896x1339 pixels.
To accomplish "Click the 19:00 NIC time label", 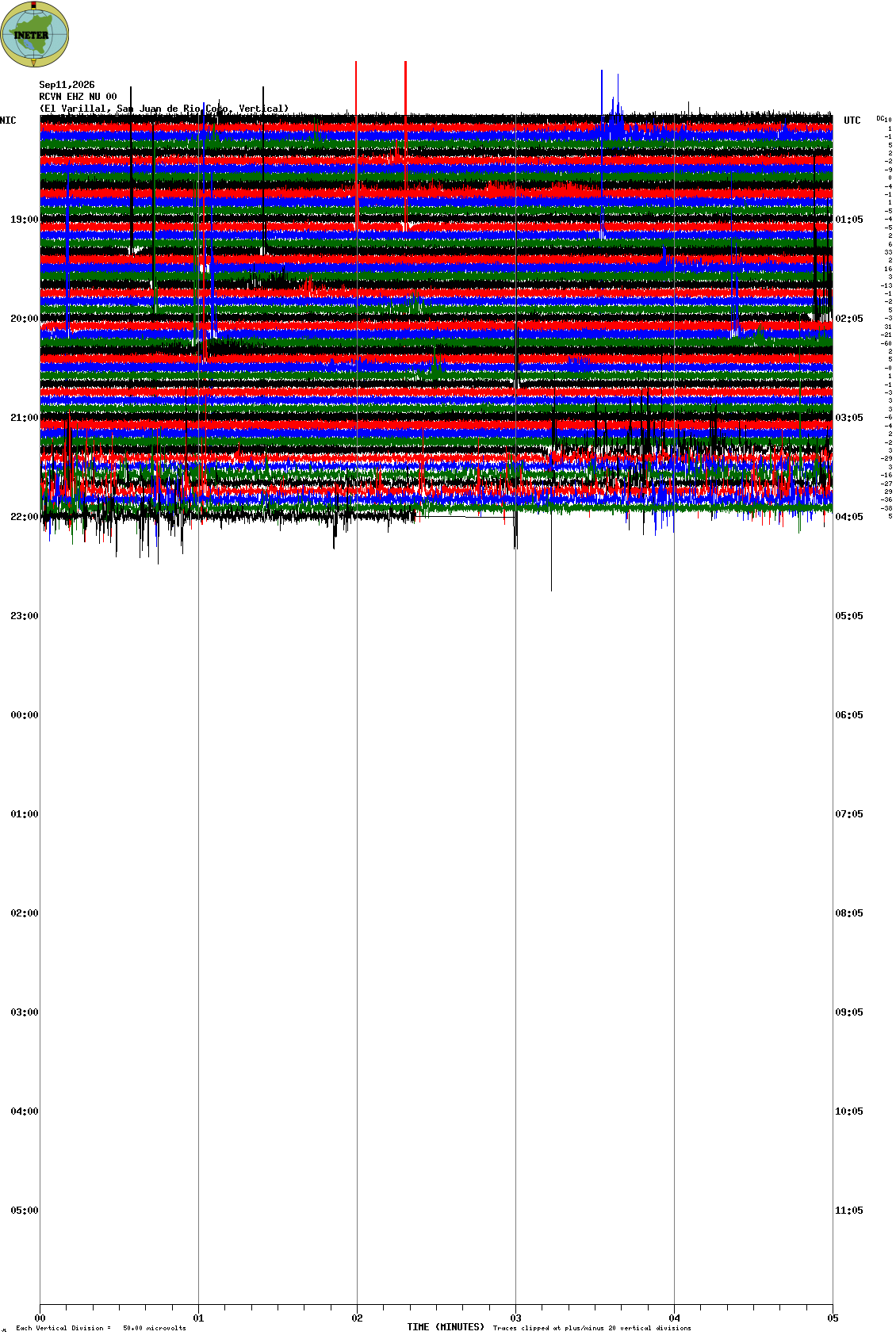I will (25, 220).
